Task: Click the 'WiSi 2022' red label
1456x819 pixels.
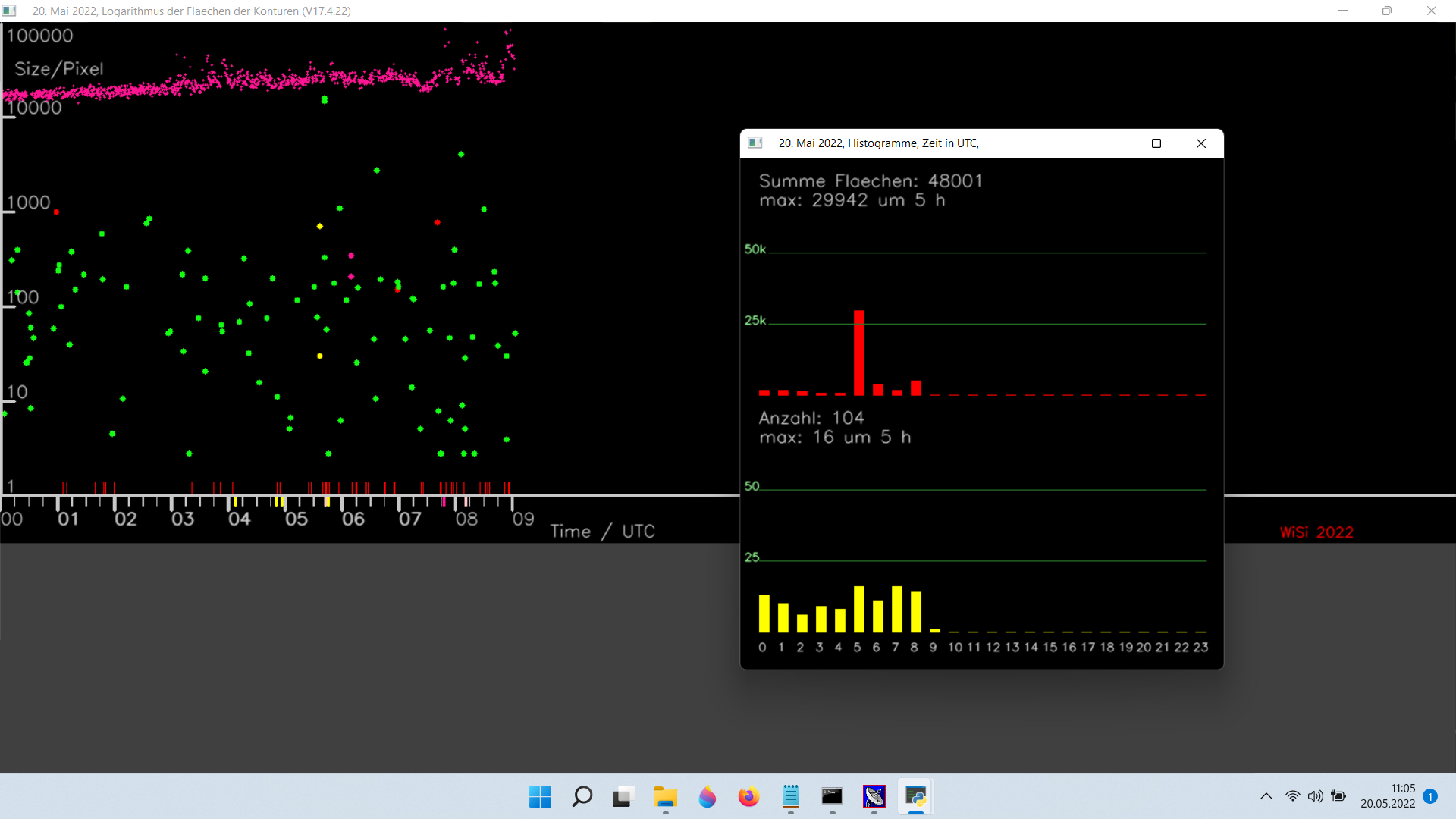Action: coord(1316,532)
